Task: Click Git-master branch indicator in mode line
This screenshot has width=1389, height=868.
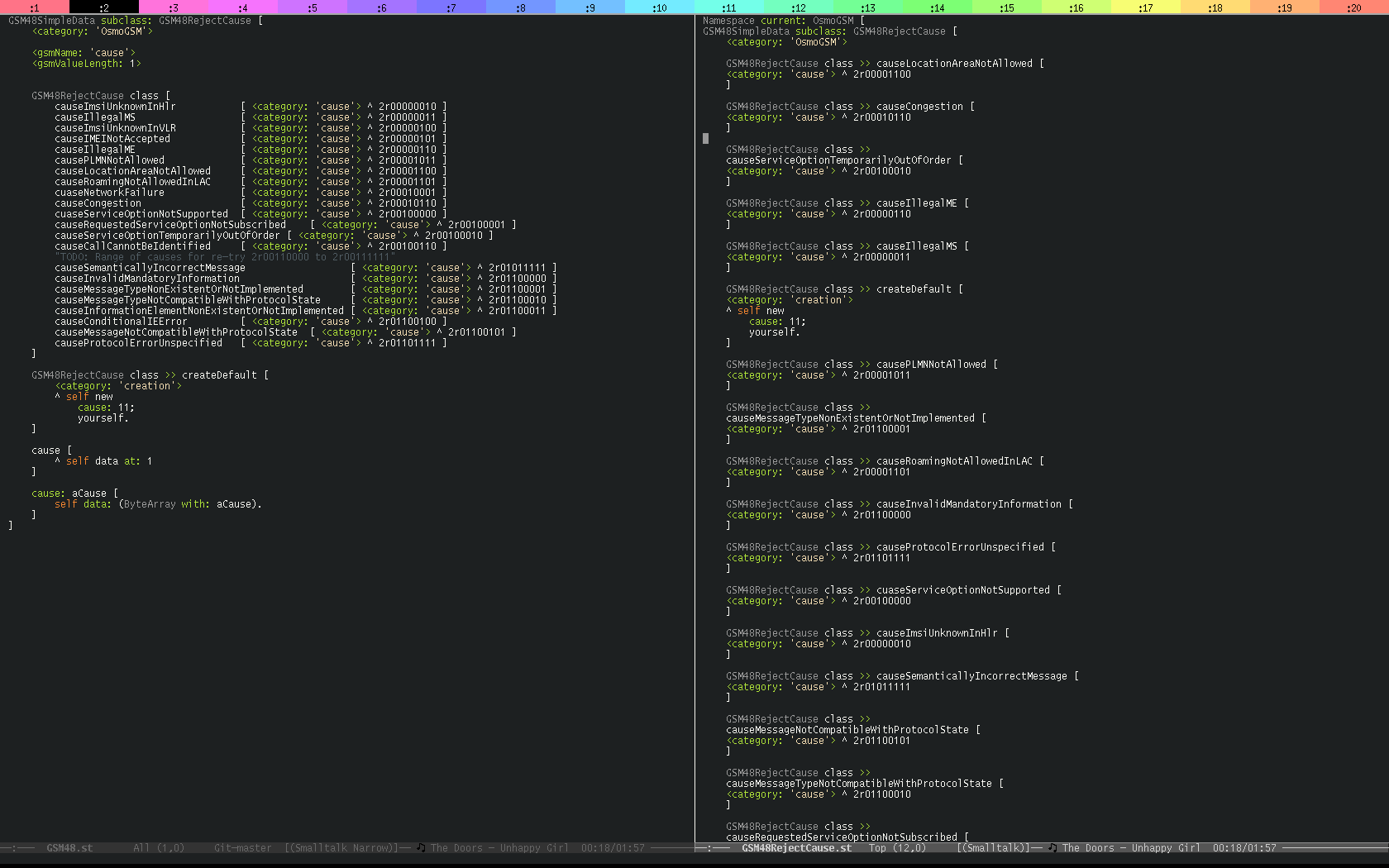Action: click(242, 848)
